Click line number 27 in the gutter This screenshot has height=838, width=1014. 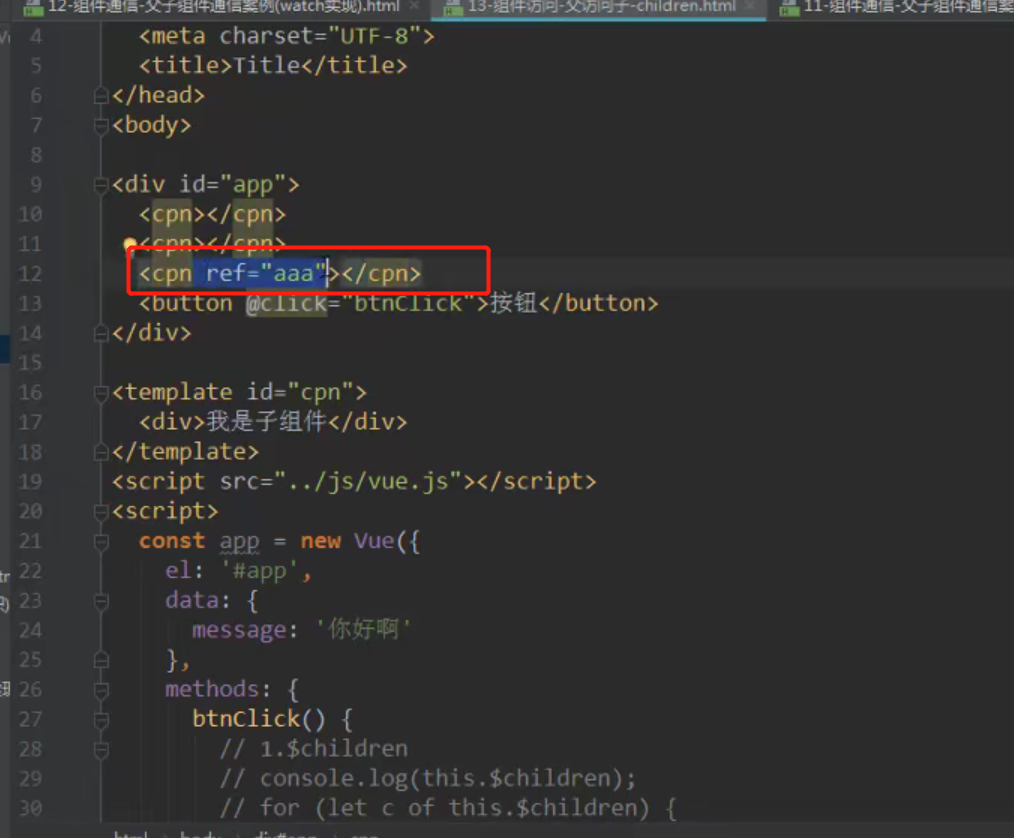[x=30, y=720]
